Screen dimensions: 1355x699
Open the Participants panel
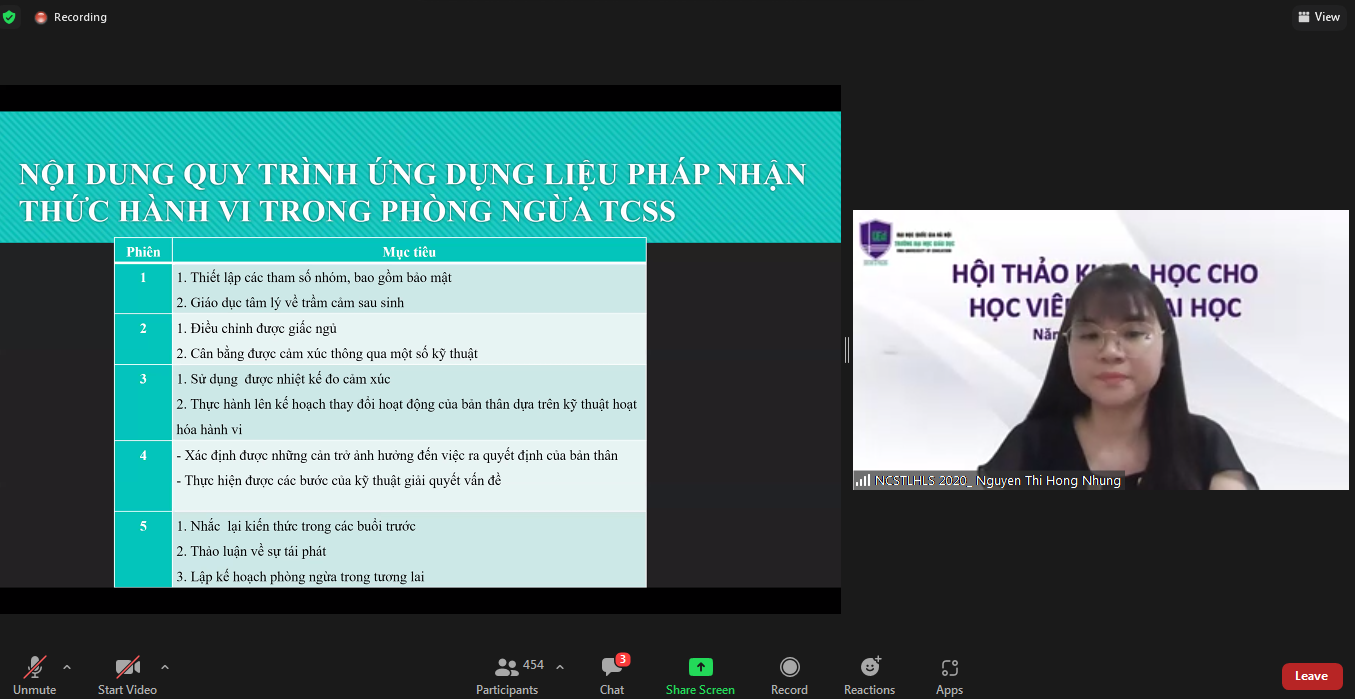pyautogui.click(x=508, y=675)
